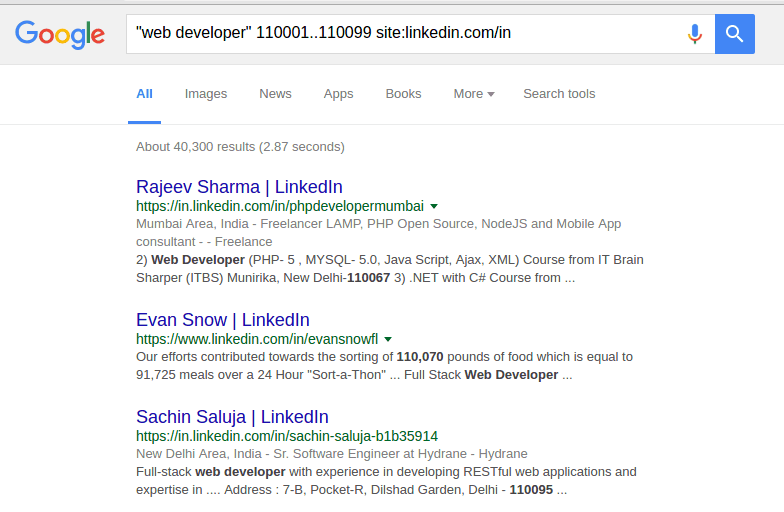784x512 pixels.
Task: Click the blue magnifier search button
Action: tap(734, 34)
